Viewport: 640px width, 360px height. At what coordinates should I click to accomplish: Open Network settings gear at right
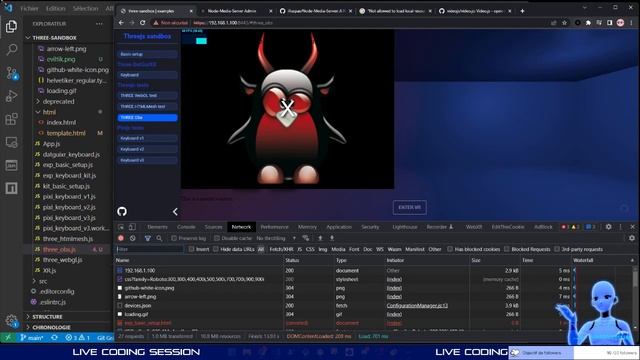point(632,238)
